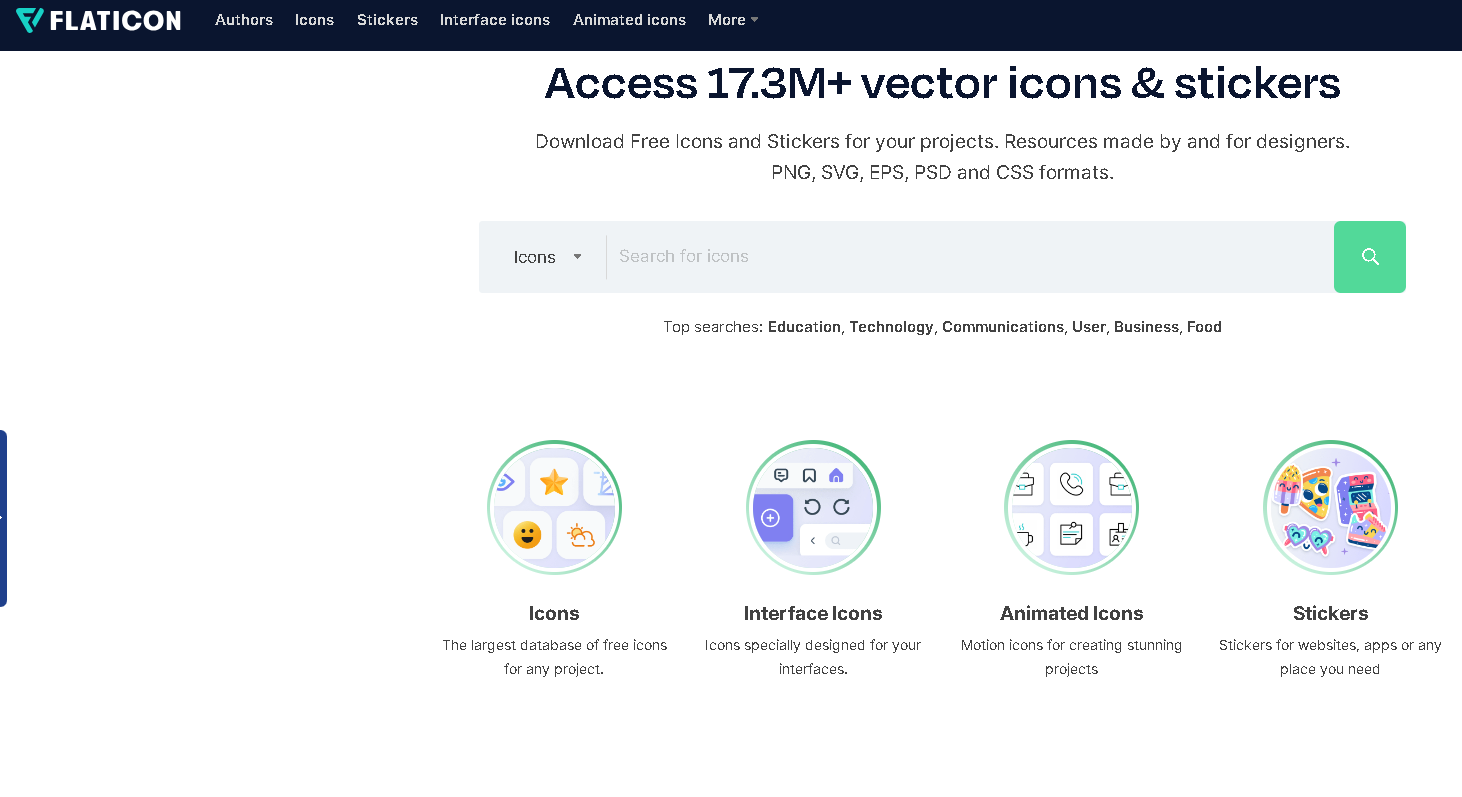Screen dimensions: 1462x797
Task: Search top term Technology
Action: 891,327
